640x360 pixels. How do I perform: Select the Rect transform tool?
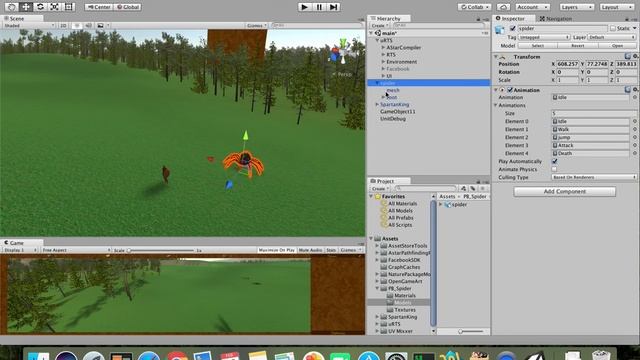click(x=69, y=7)
